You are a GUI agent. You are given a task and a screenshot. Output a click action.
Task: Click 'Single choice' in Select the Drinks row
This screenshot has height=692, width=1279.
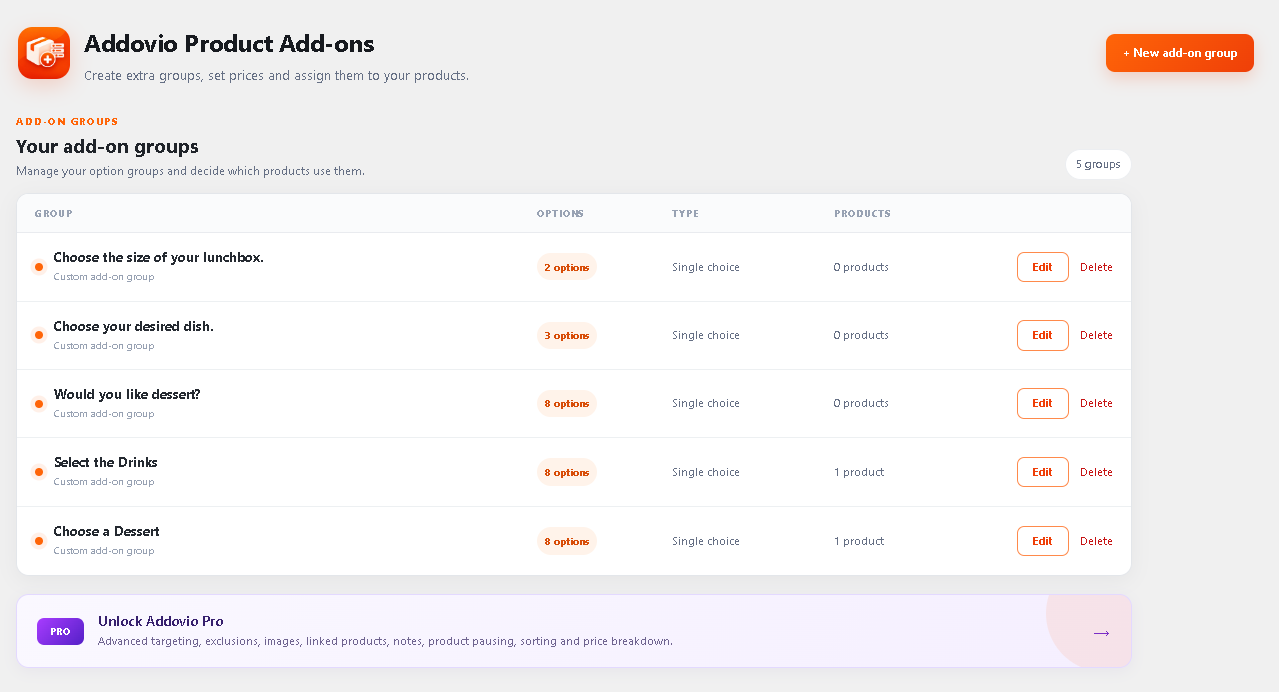pos(706,472)
